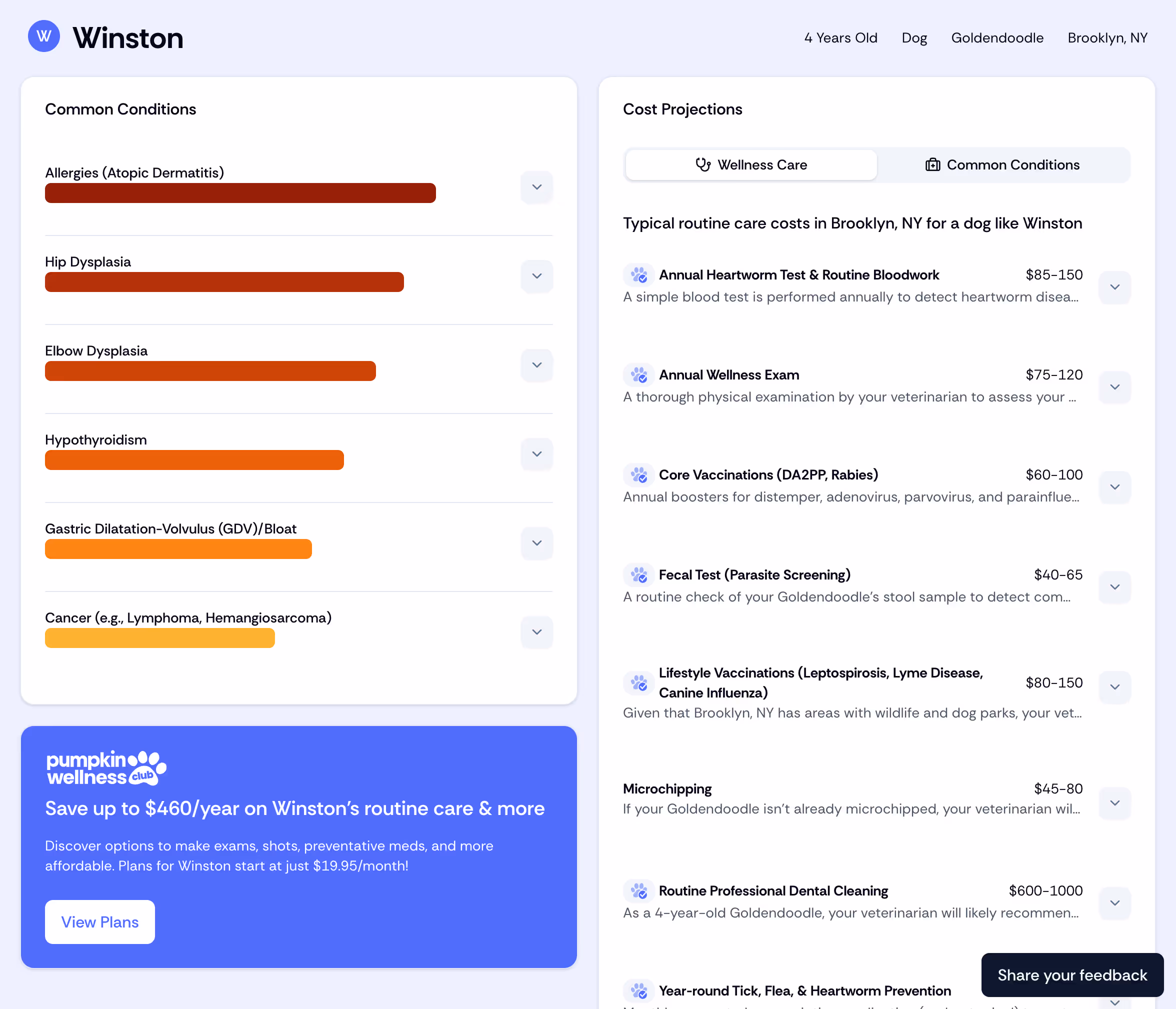Expand the Hip Dysplasia condition details
The height and width of the screenshot is (1009, 1176).
click(x=536, y=276)
